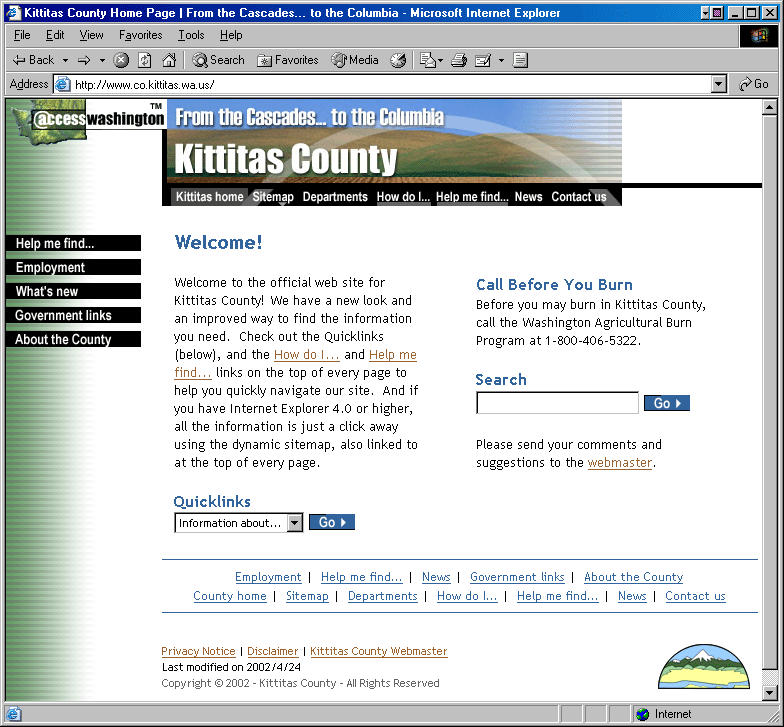
Task: Click the Windows flag throbber icon
Action: 758,36
